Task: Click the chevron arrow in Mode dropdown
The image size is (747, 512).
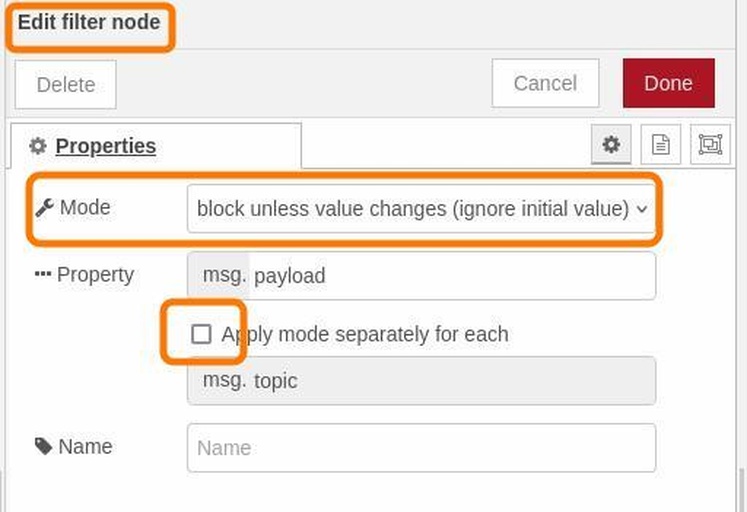Action: coord(642,209)
